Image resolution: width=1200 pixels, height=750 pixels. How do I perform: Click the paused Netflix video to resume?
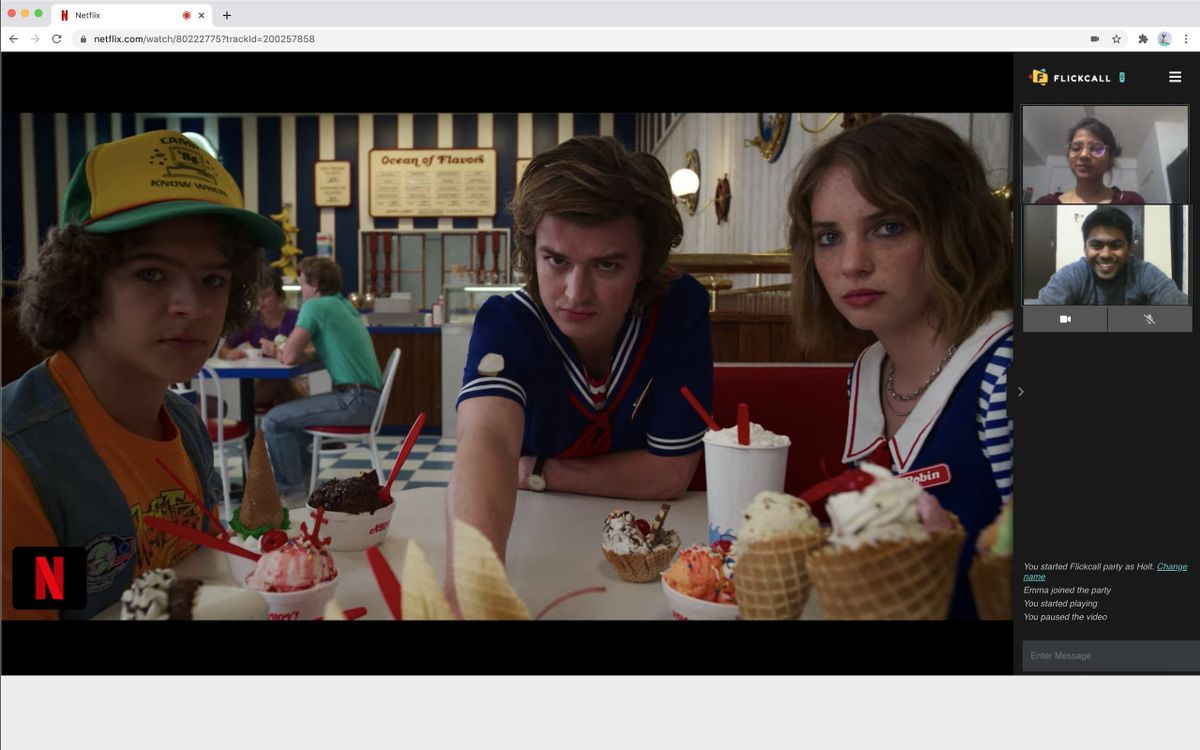pyautogui.click(x=506, y=365)
